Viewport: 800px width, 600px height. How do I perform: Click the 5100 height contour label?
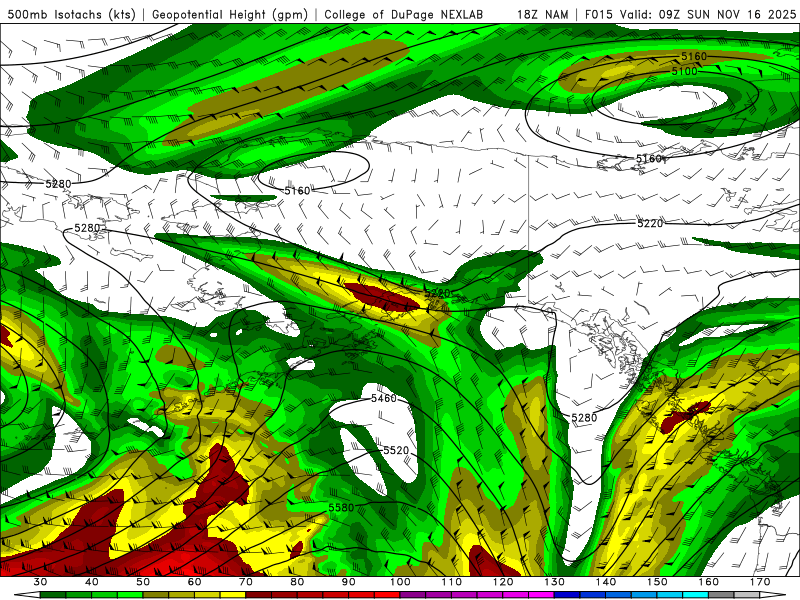[684, 71]
